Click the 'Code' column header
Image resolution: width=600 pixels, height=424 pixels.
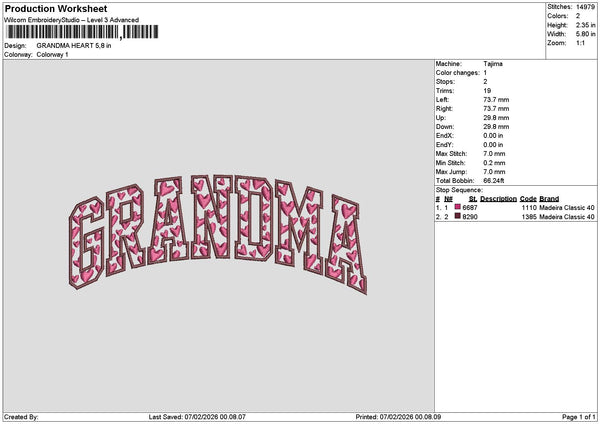tap(528, 199)
